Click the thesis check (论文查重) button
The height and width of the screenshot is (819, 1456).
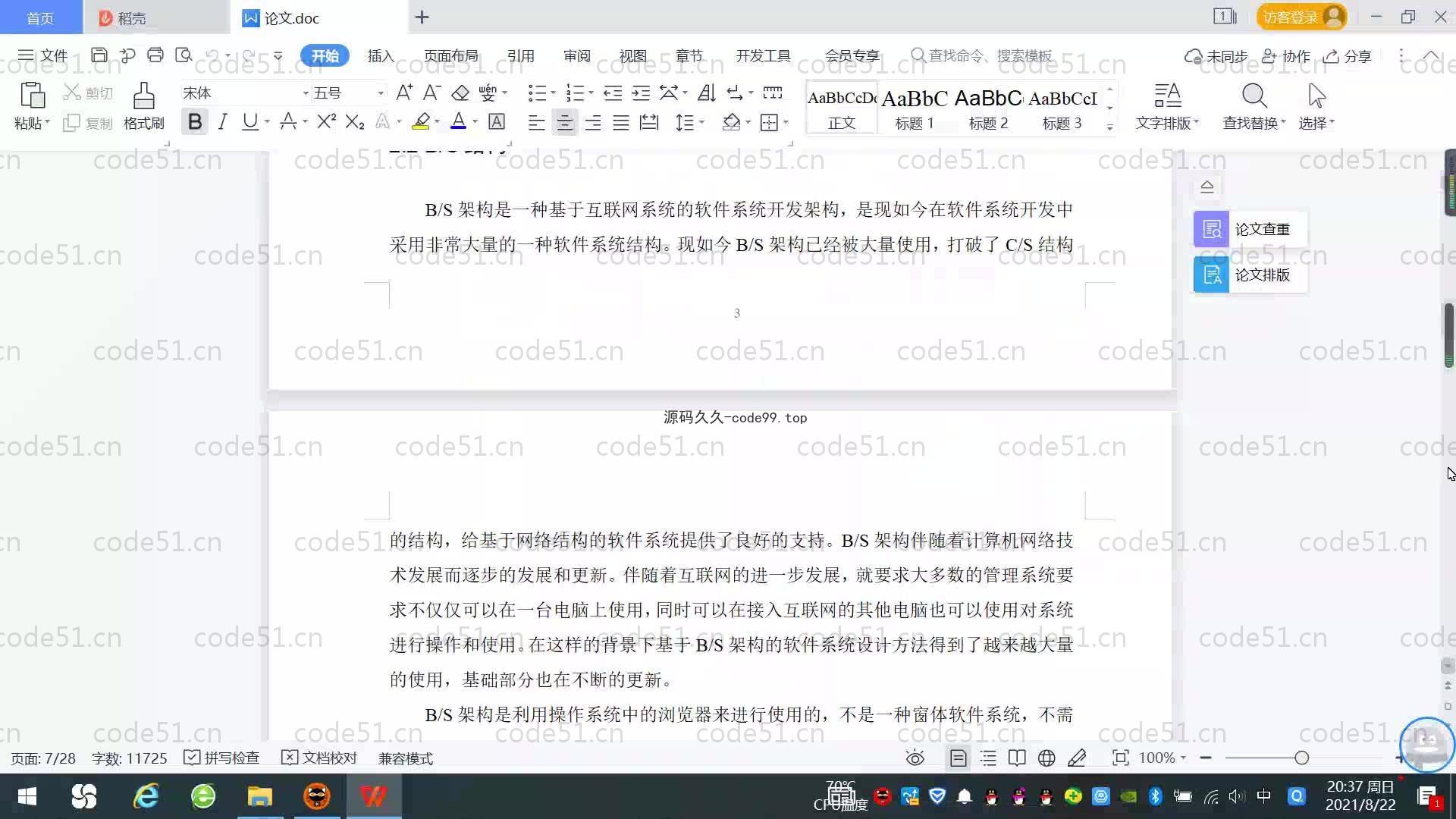1250,229
